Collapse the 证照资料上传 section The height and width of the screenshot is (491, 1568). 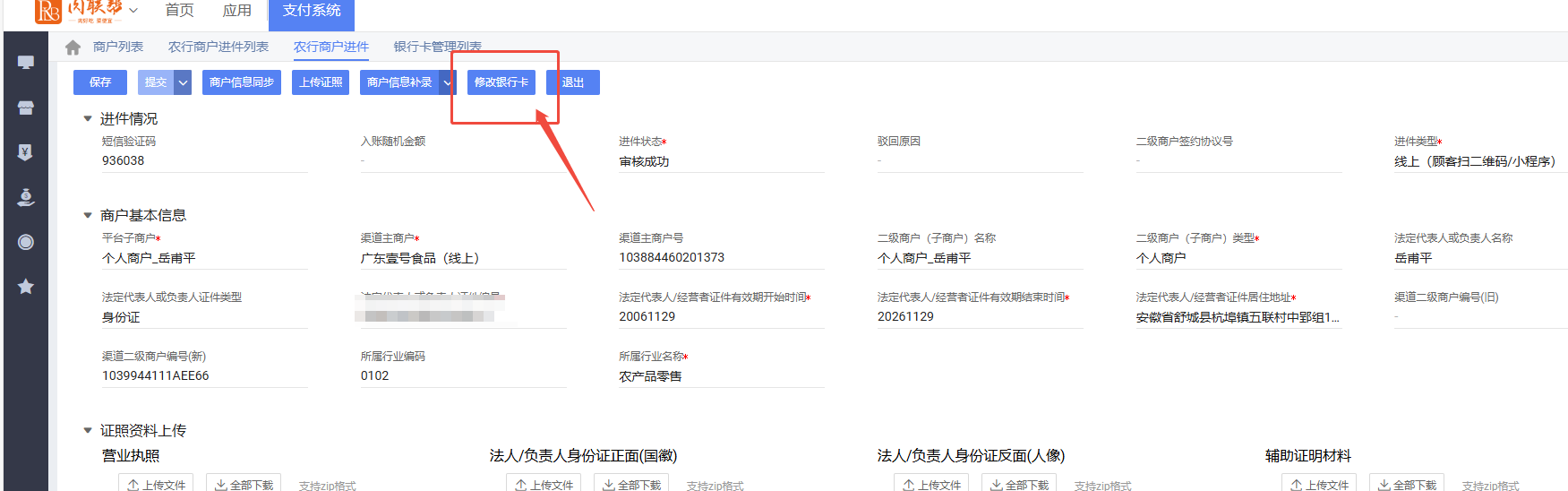88,430
